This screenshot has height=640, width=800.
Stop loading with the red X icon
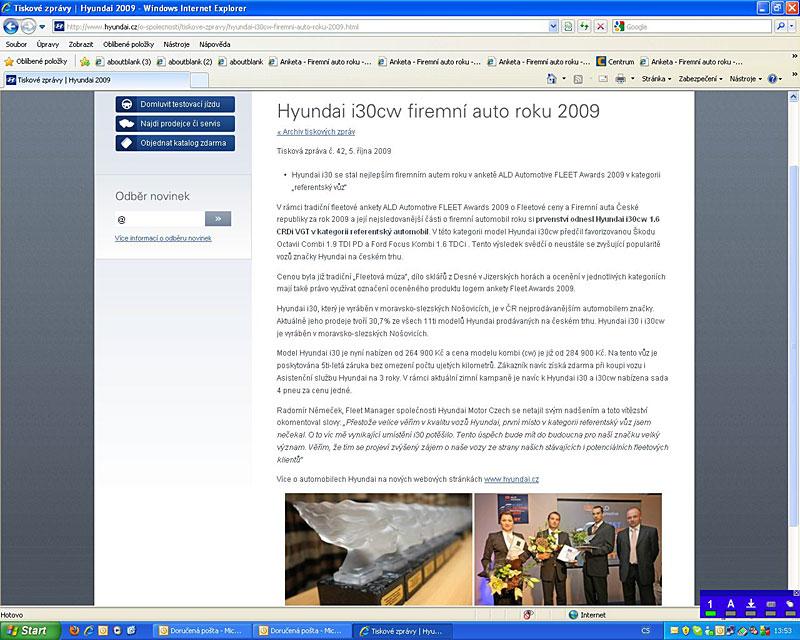pyautogui.click(x=601, y=27)
